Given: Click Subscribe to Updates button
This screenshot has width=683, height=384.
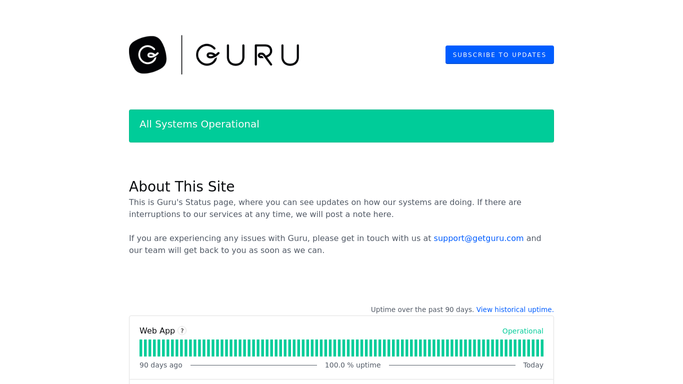Looking at the screenshot, I should (499, 55).
